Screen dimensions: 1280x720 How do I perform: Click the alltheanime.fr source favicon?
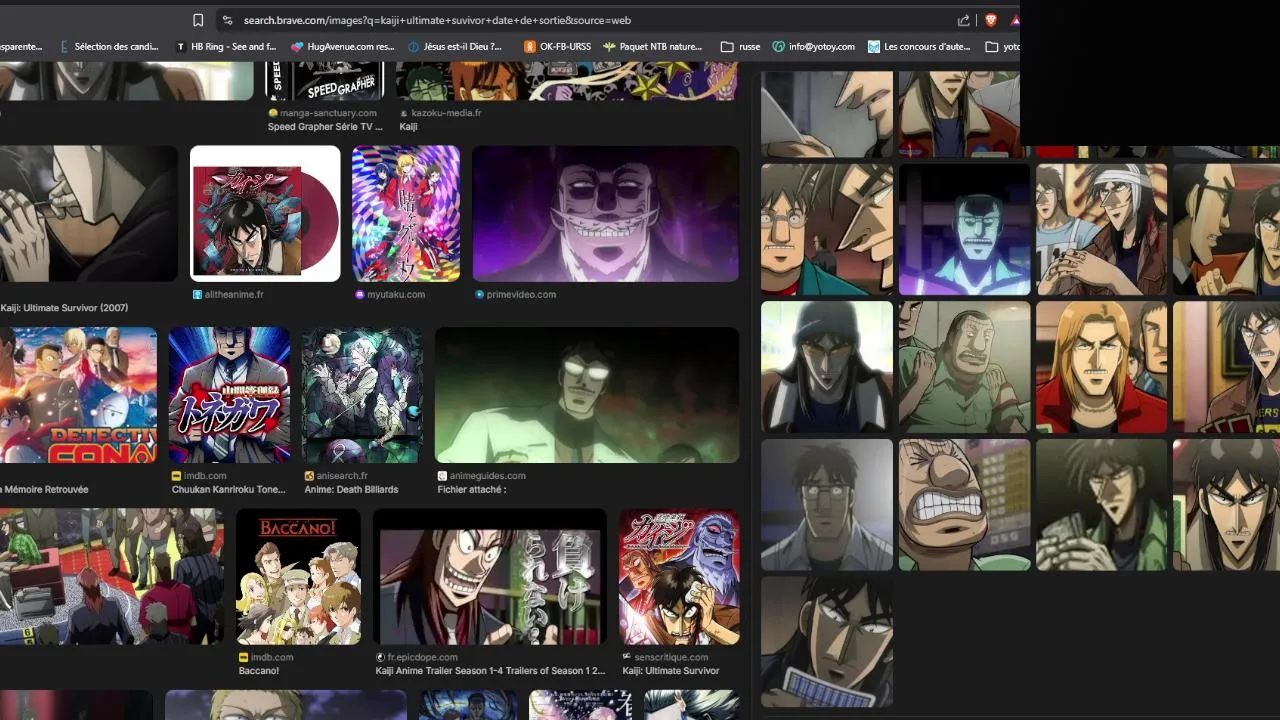tap(198, 295)
